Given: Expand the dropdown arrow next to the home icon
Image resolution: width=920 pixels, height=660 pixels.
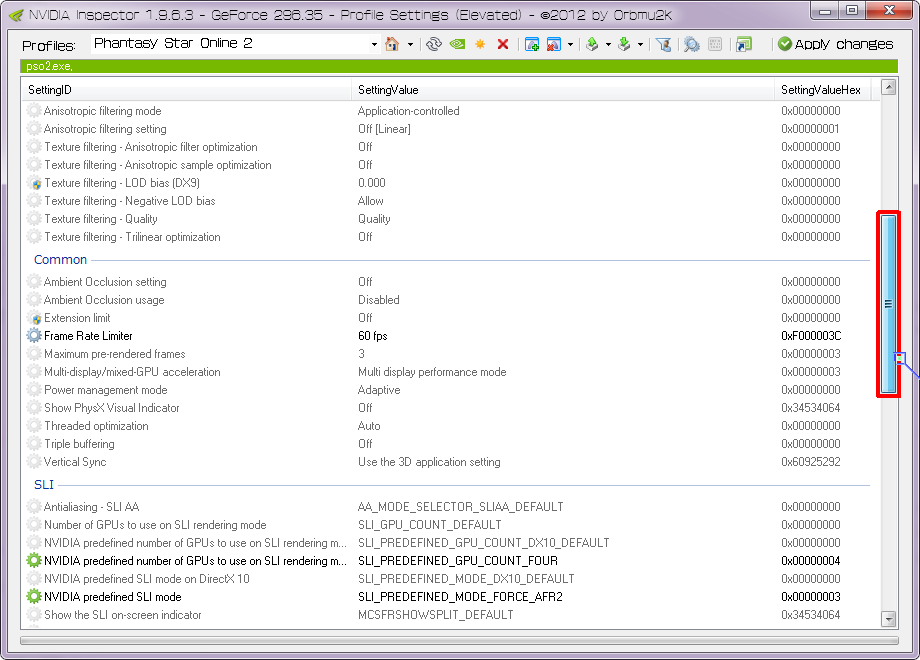Looking at the screenshot, I should [x=410, y=45].
